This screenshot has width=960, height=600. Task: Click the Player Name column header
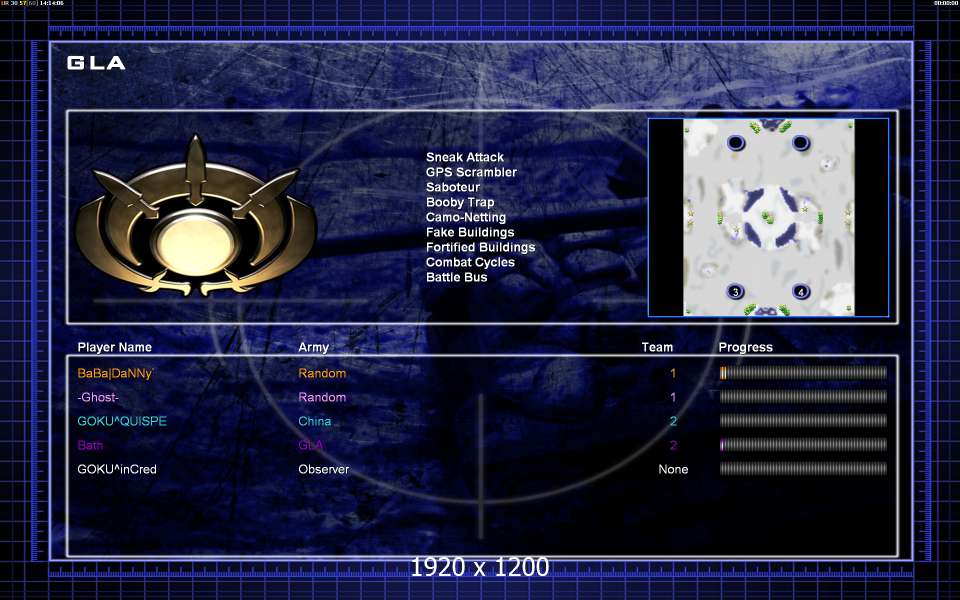(114, 347)
